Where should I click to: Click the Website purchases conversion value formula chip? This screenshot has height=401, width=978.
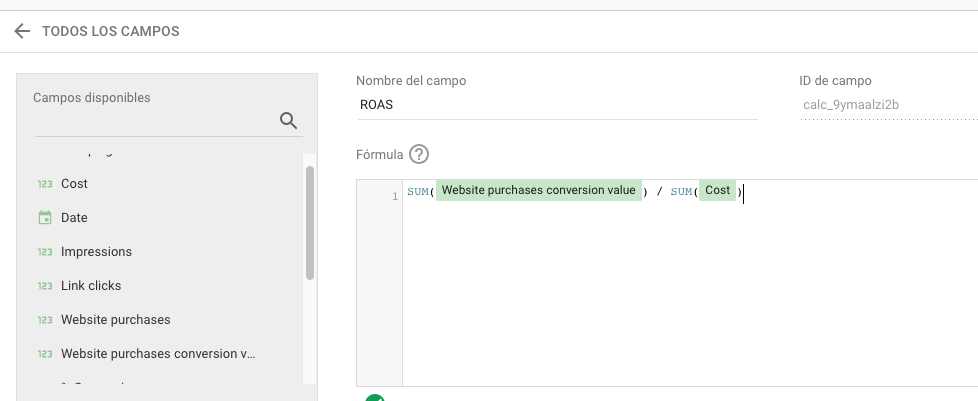coord(538,190)
